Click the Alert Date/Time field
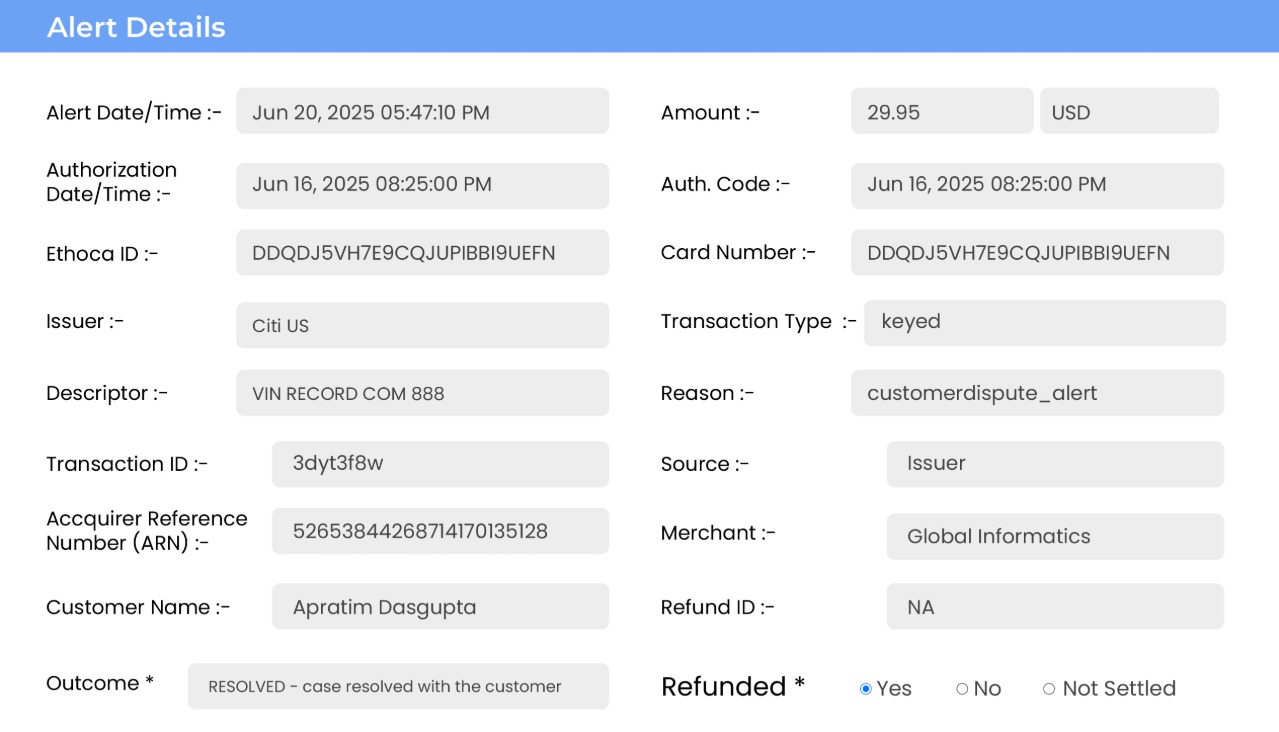Image resolution: width=1279 pixels, height=732 pixels. click(422, 111)
